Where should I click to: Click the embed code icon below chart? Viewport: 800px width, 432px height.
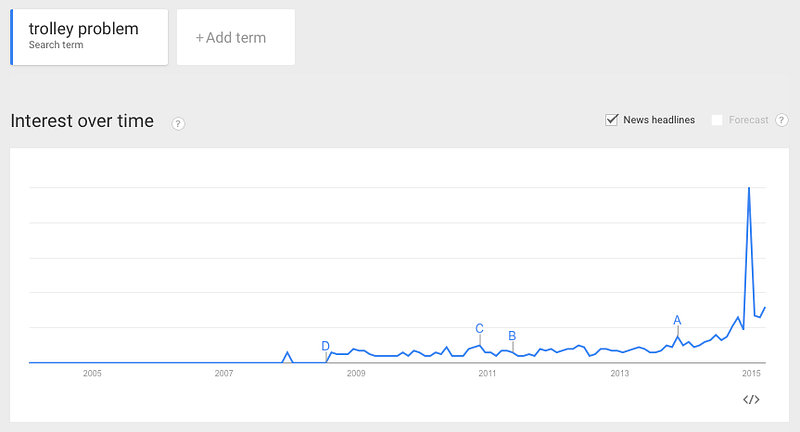(751, 399)
